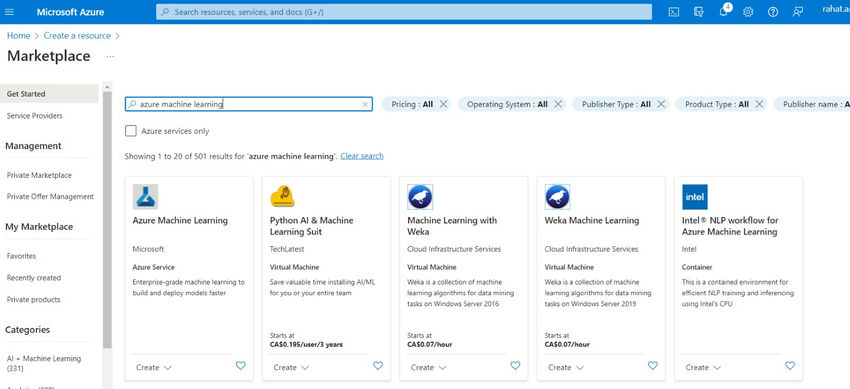
Task: Open Service Providers in the sidebar
Action: (35, 115)
